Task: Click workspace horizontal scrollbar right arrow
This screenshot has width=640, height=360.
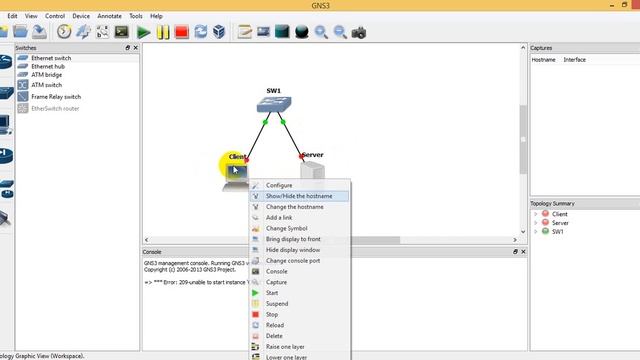Action: tap(515, 240)
